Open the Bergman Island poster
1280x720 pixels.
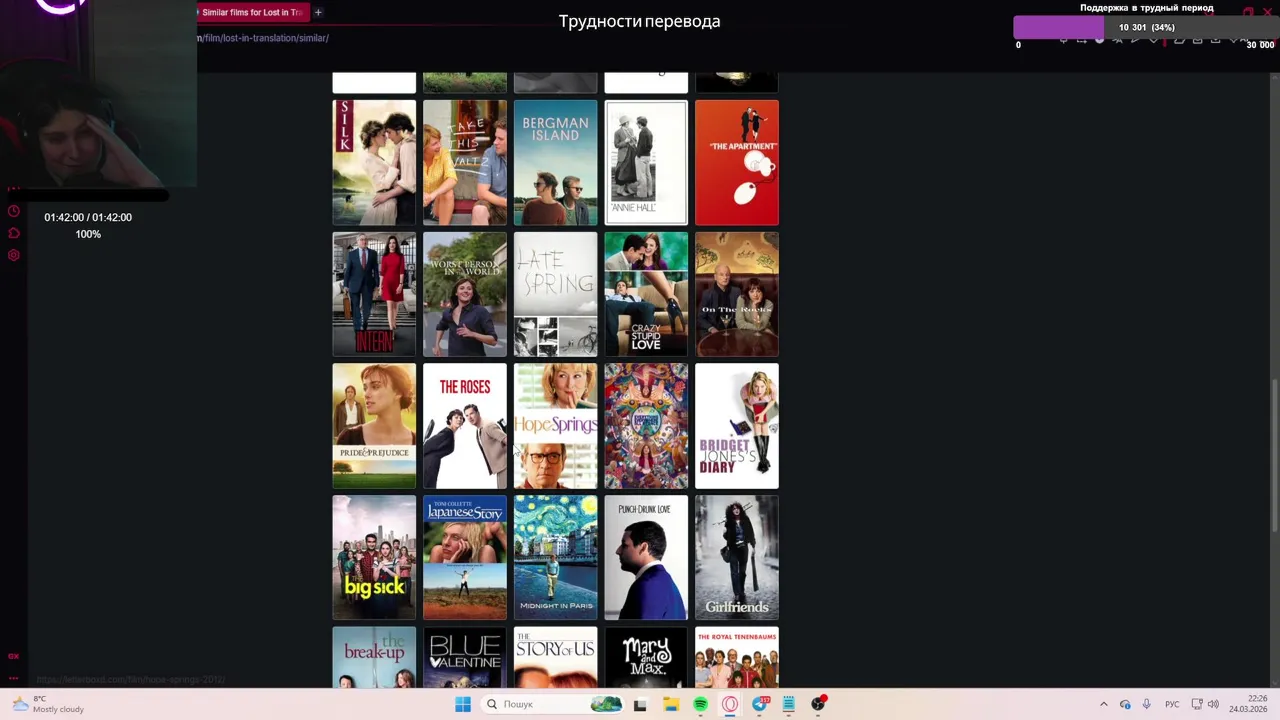point(555,162)
